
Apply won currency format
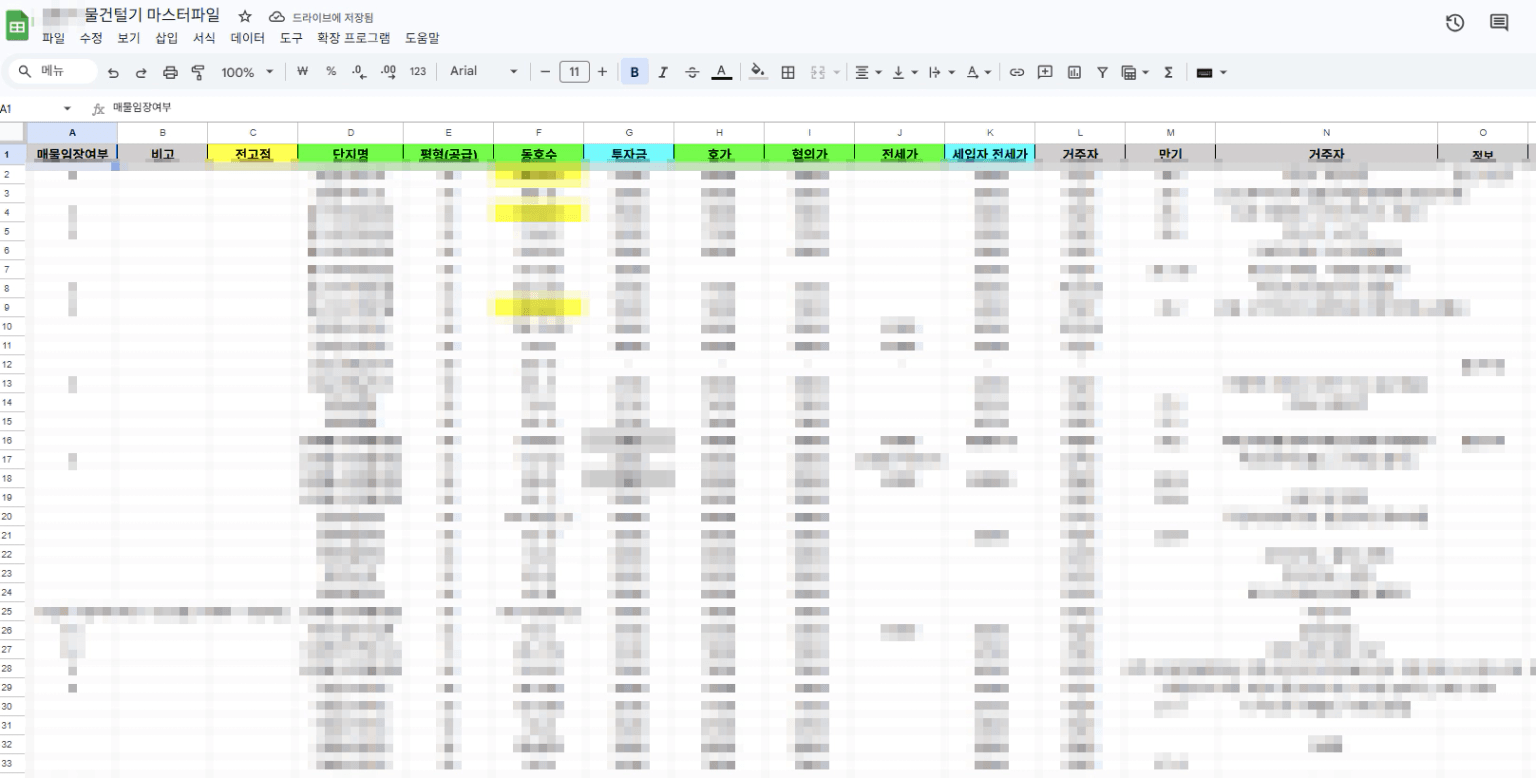tap(303, 72)
